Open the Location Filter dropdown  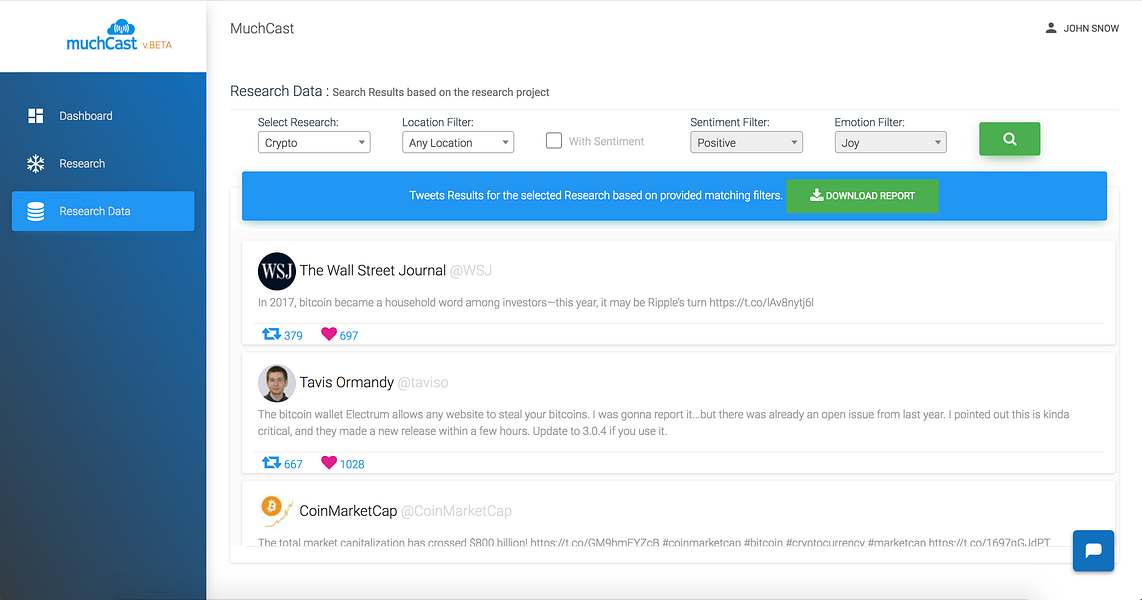coord(457,142)
